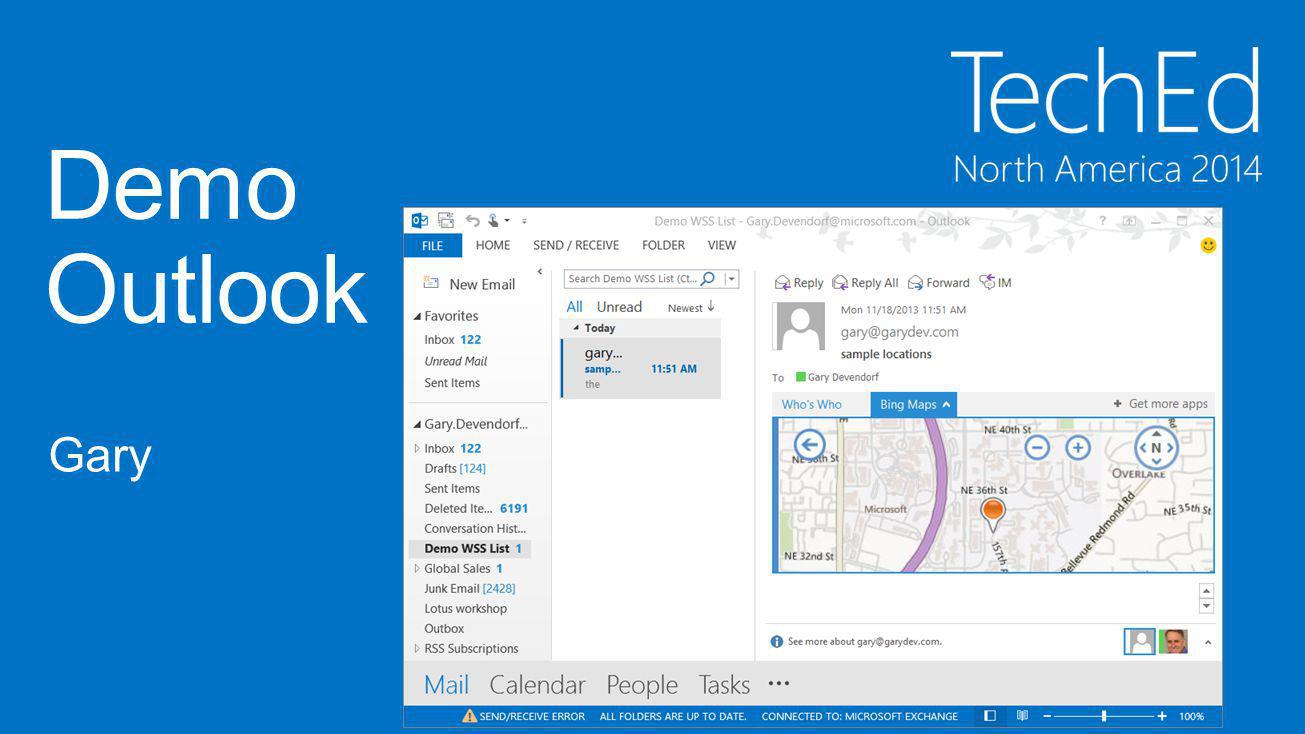
Task: Switch to the SEND / RECEIVE tab
Action: 576,246
